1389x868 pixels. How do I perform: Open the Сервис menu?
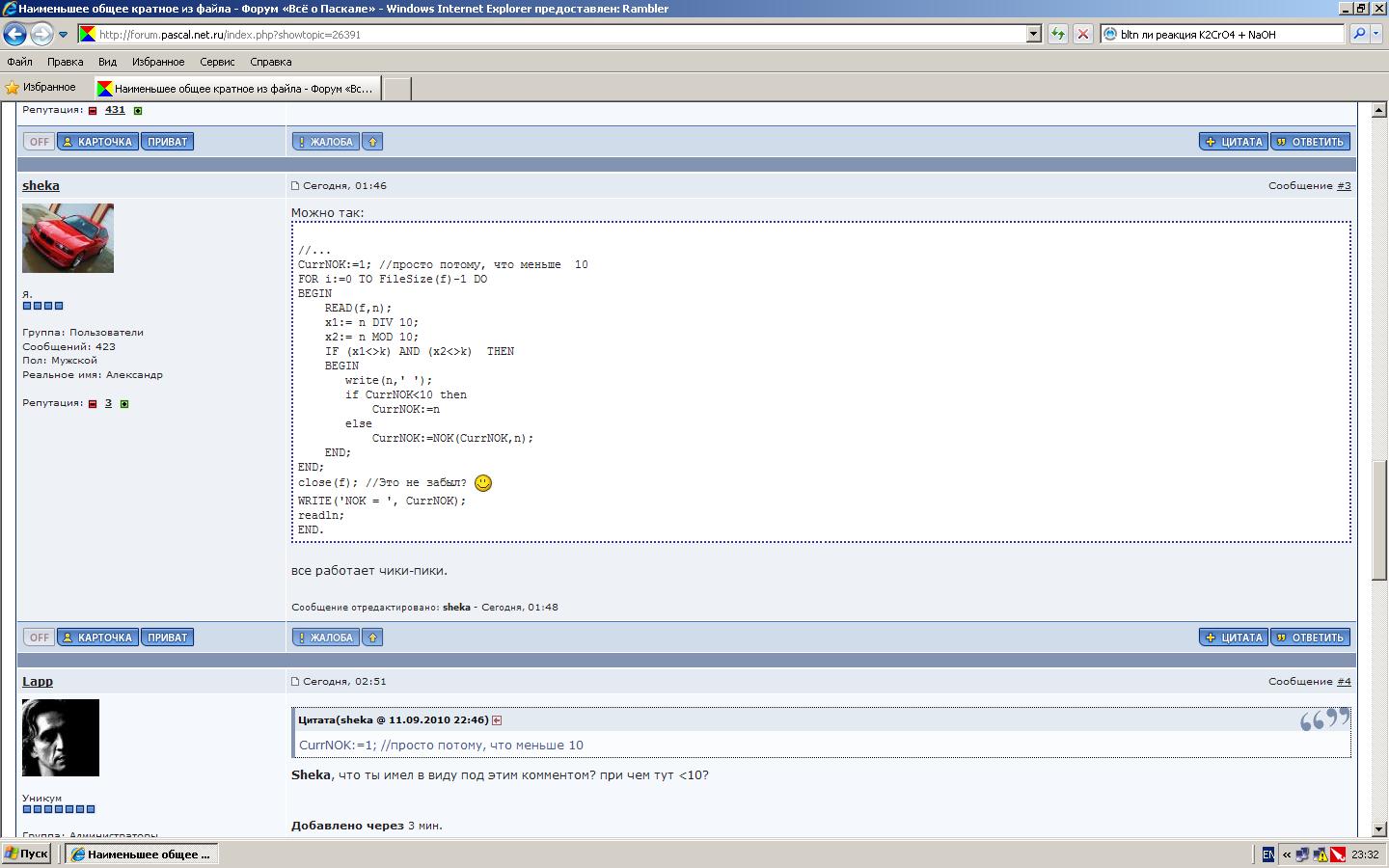pyautogui.click(x=217, y=62)
